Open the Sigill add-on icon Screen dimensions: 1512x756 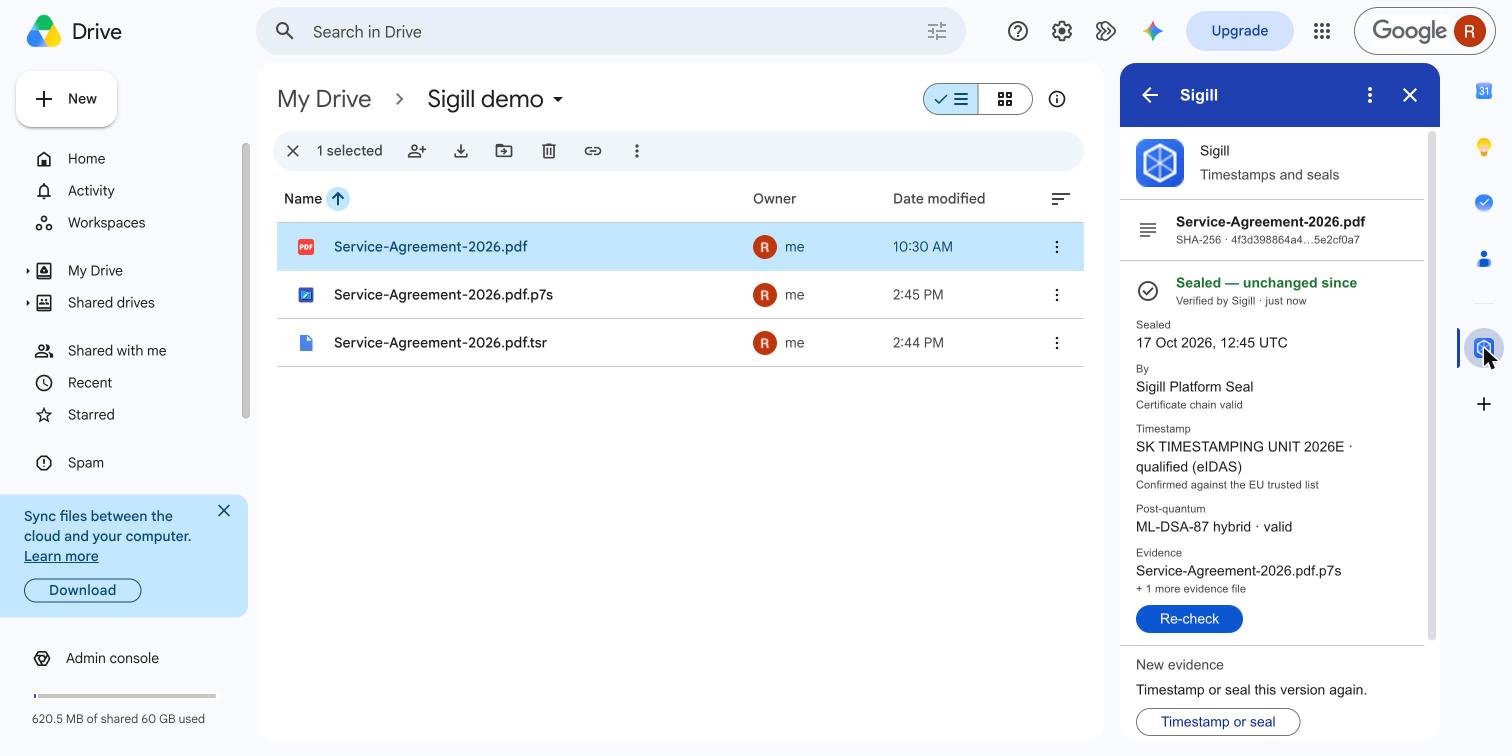coord(1484,348)
